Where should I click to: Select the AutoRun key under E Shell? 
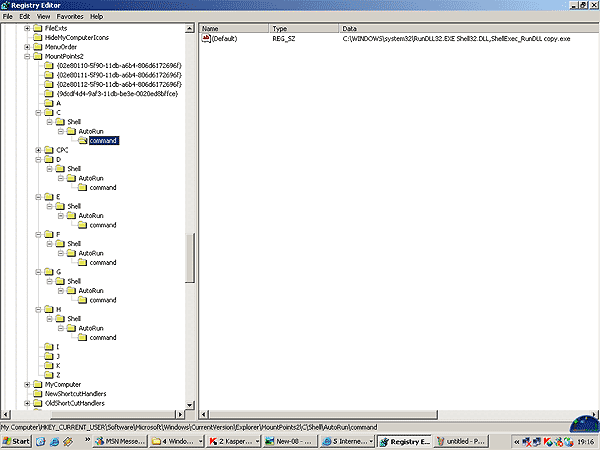tap(91, 216)
